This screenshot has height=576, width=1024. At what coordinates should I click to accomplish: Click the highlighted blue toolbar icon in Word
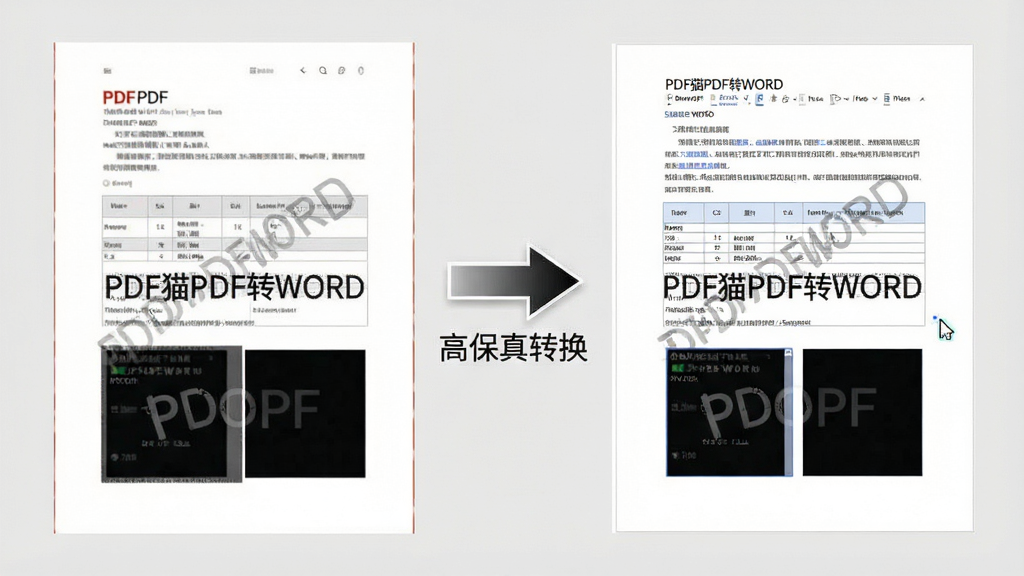[x=760, y=99]
